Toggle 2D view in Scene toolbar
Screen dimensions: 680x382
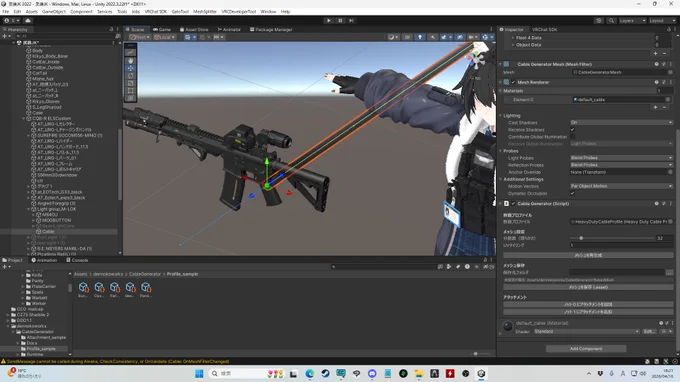click(x=407, y=37)
